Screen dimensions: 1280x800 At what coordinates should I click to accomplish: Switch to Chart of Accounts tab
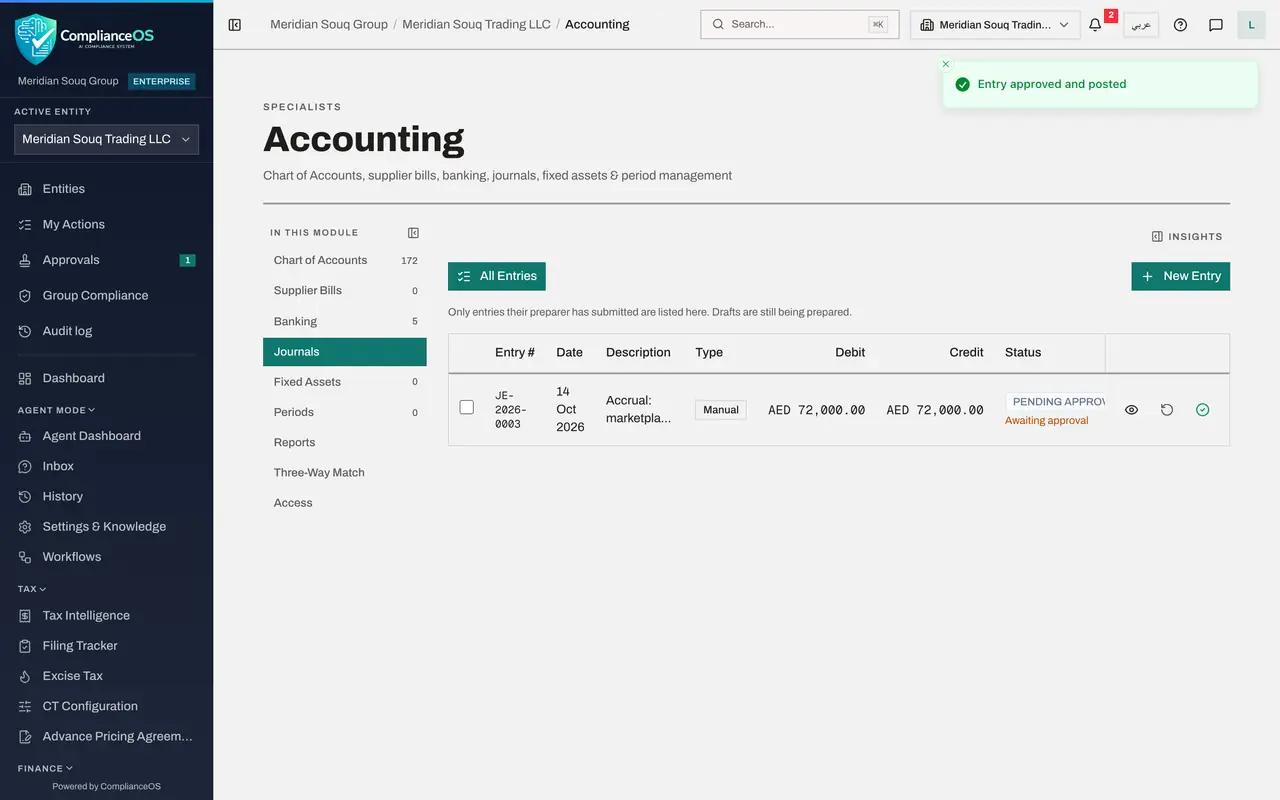point(345,260)
